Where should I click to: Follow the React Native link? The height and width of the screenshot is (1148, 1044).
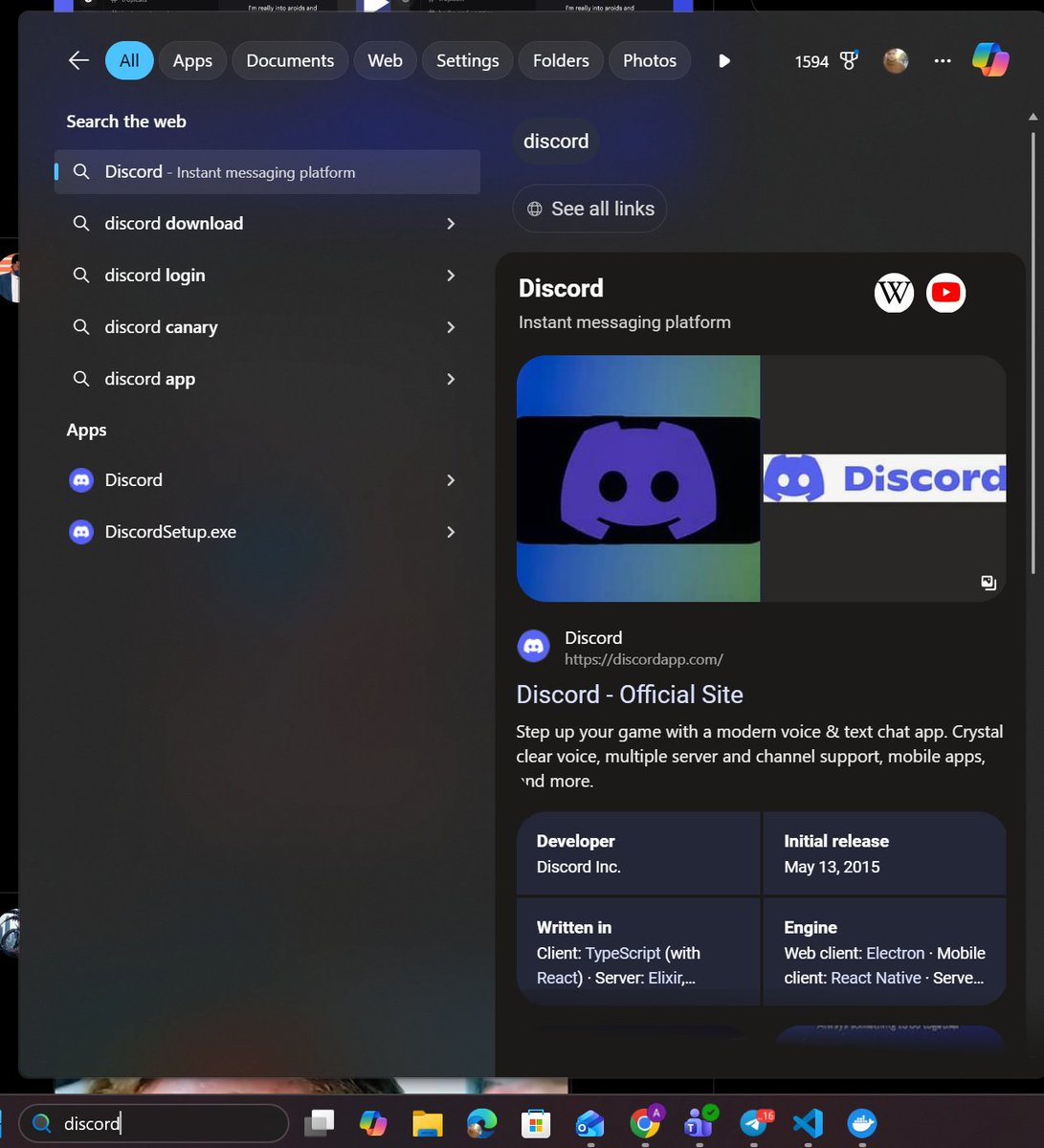(877, 979)
